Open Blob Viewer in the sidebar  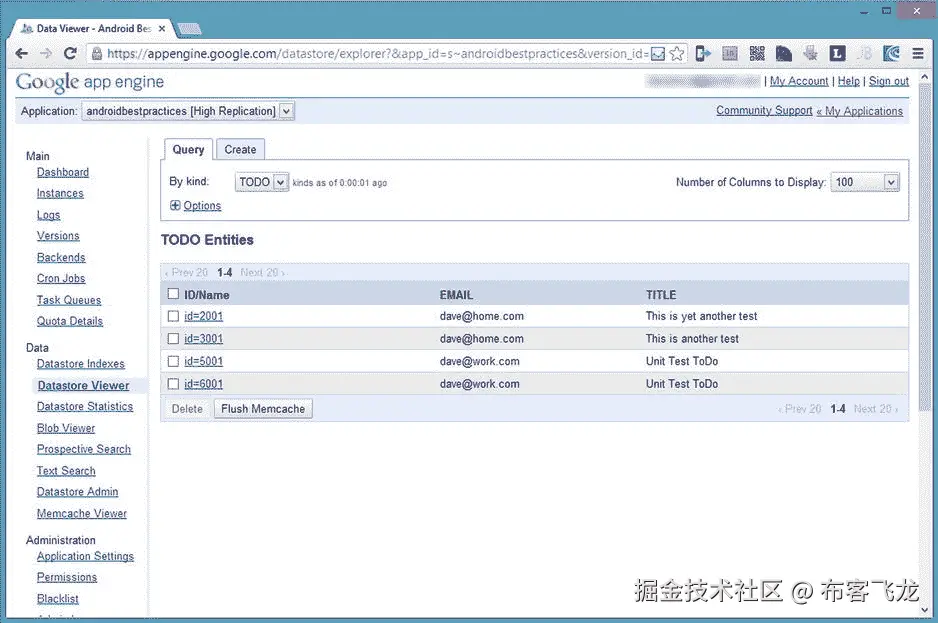(x=66, y=428)
